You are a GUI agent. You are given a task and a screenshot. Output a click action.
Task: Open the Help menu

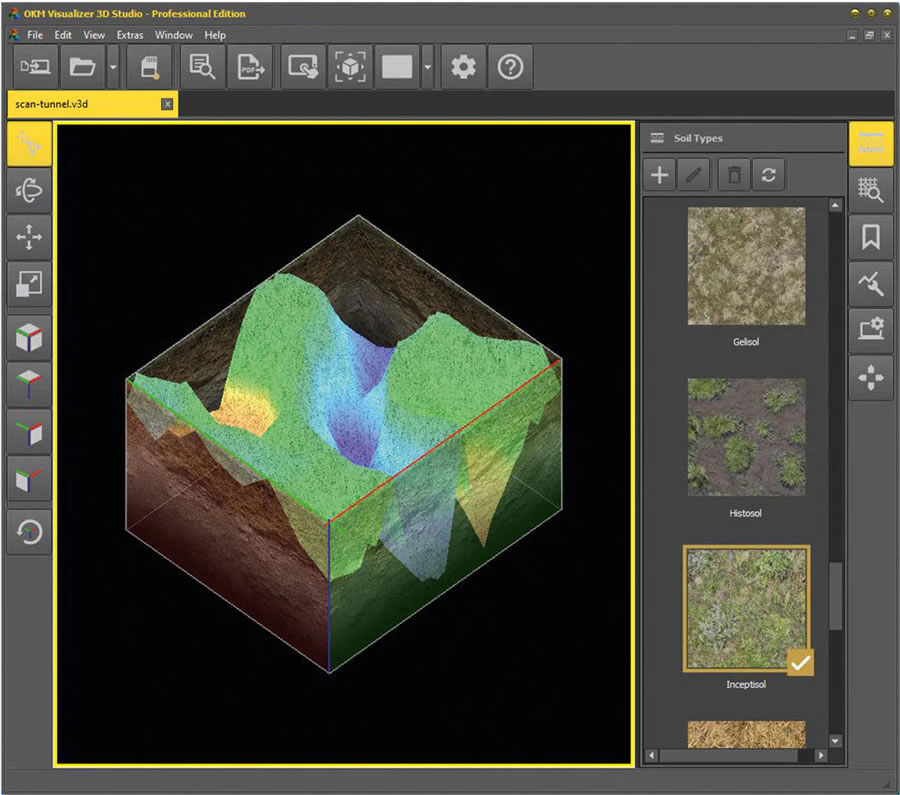215,35
